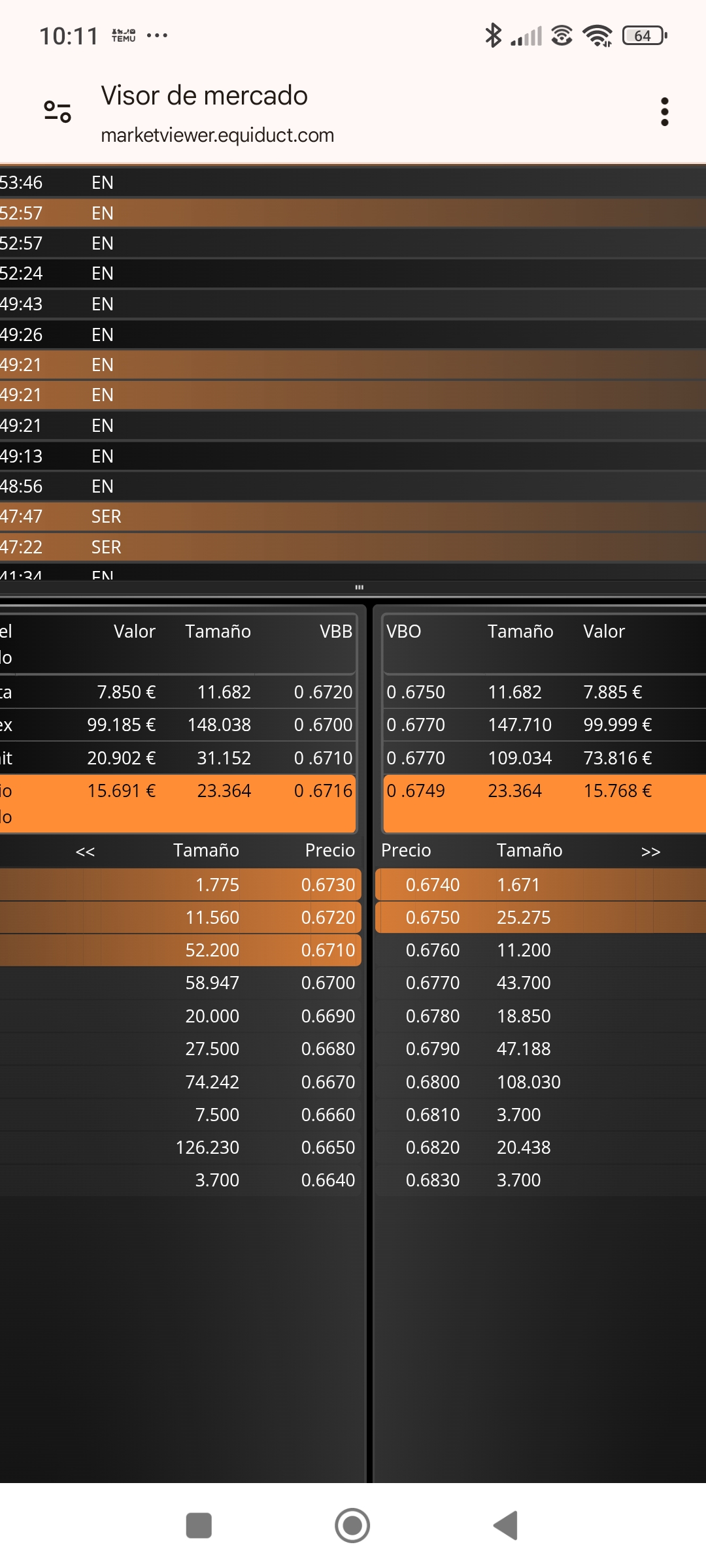Select the trade row at 49:43
The image size is (706, 1568).
(x=353, y=304)
